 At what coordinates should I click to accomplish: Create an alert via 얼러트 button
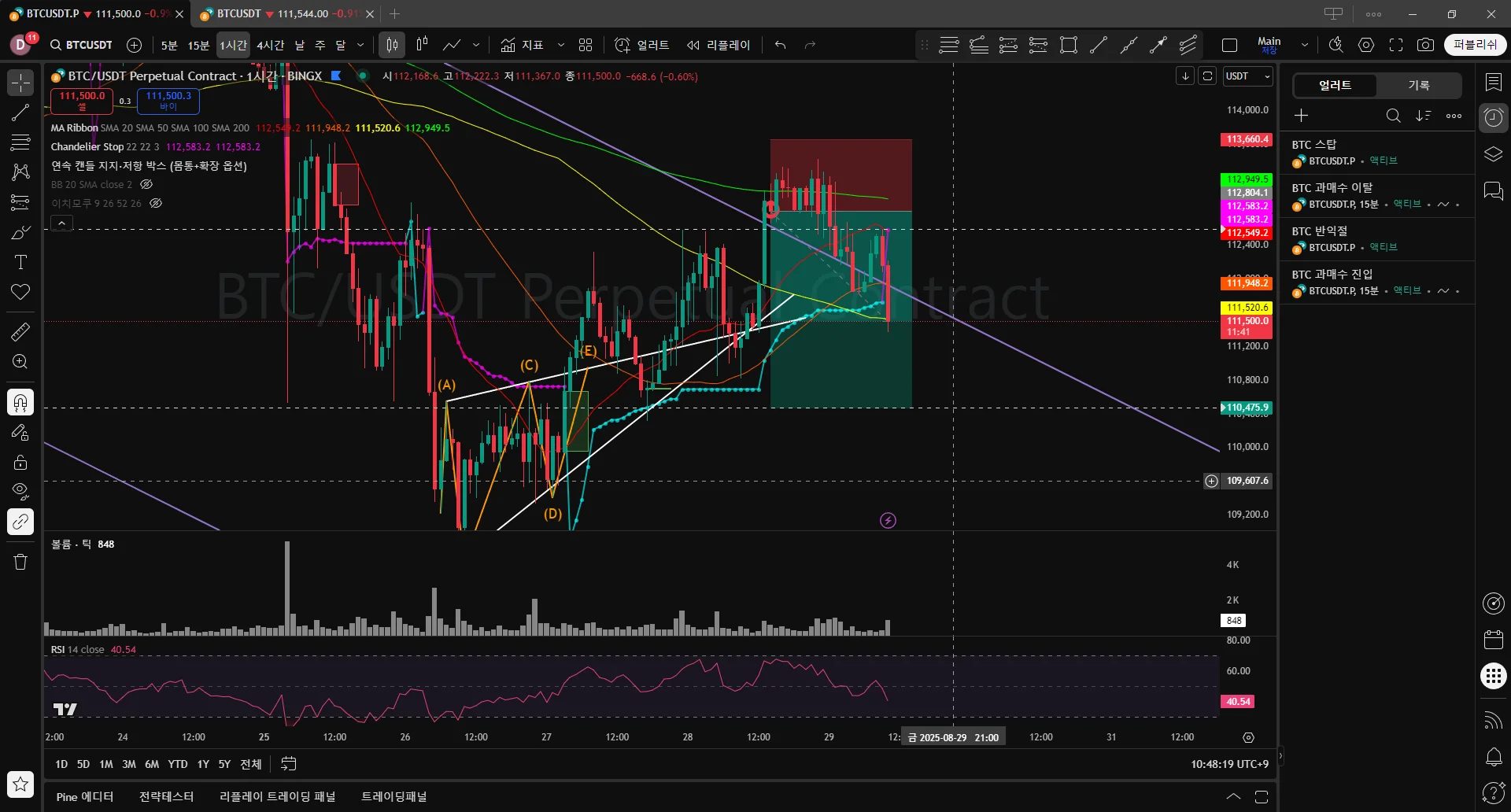click(641, 45)
